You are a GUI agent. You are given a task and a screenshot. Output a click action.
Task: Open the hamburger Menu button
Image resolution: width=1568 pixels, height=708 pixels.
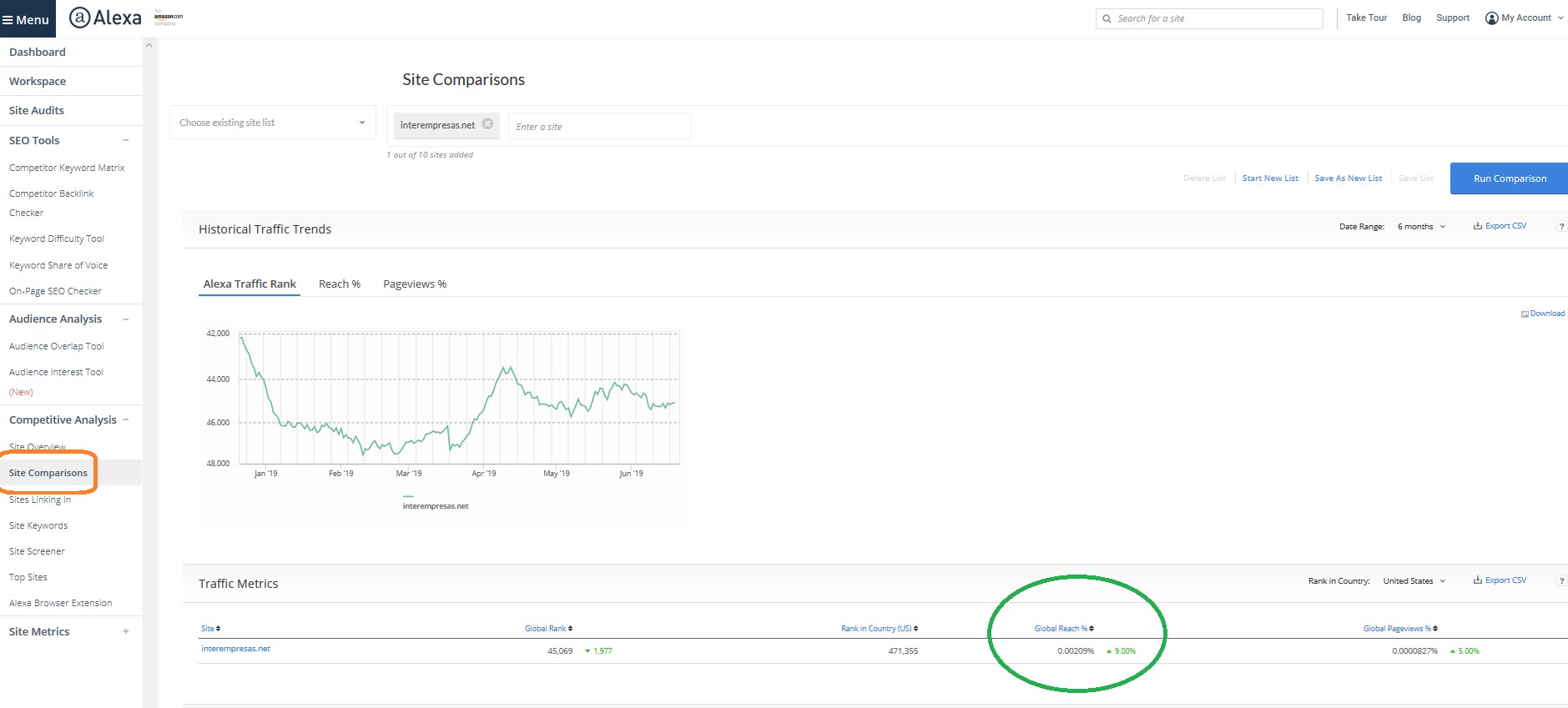(27, 19)
